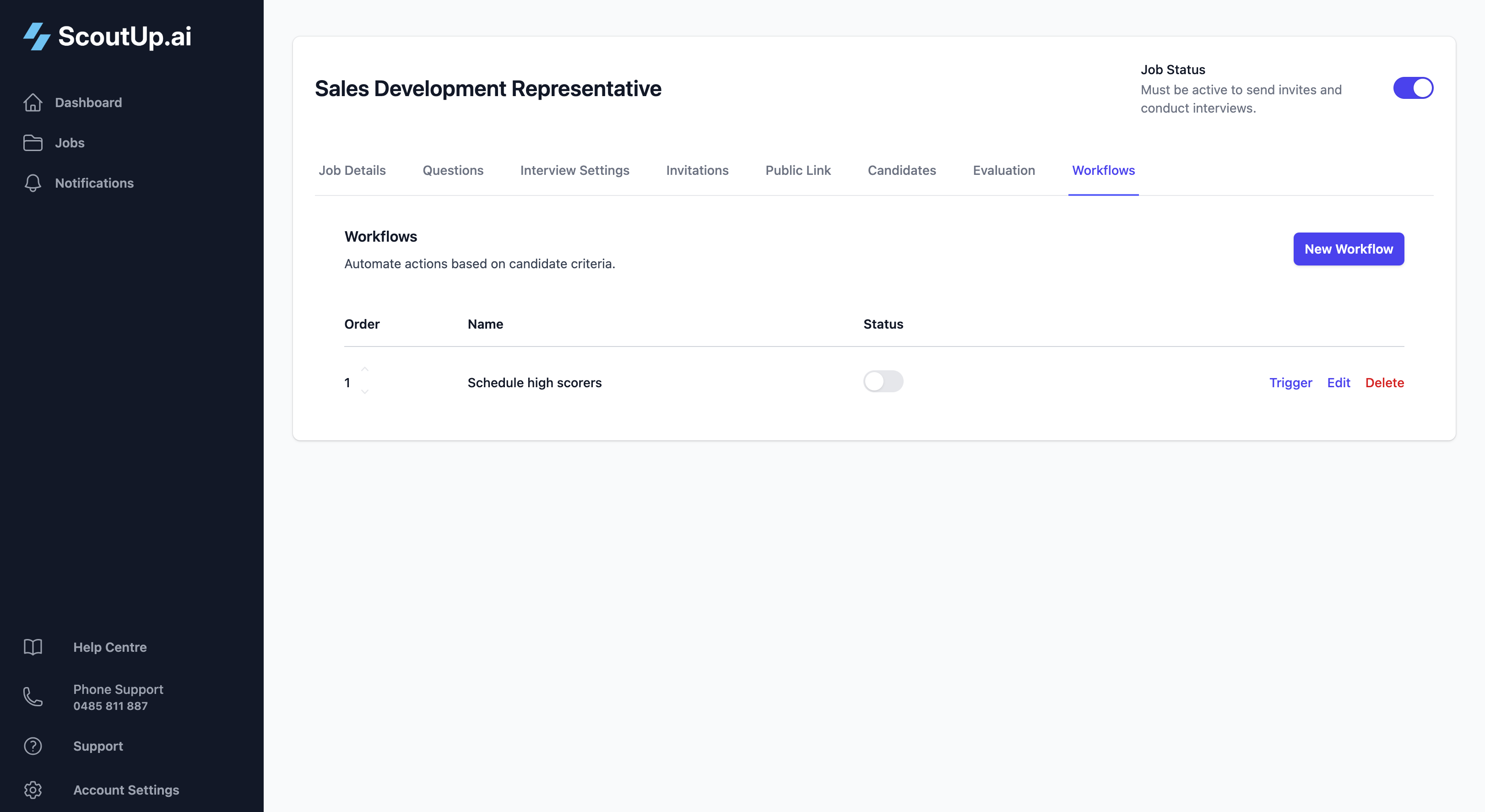Screen dimensions: 1485x812
Task: Expand the Order column reorder controls
Action: click(x=365, y=381)
